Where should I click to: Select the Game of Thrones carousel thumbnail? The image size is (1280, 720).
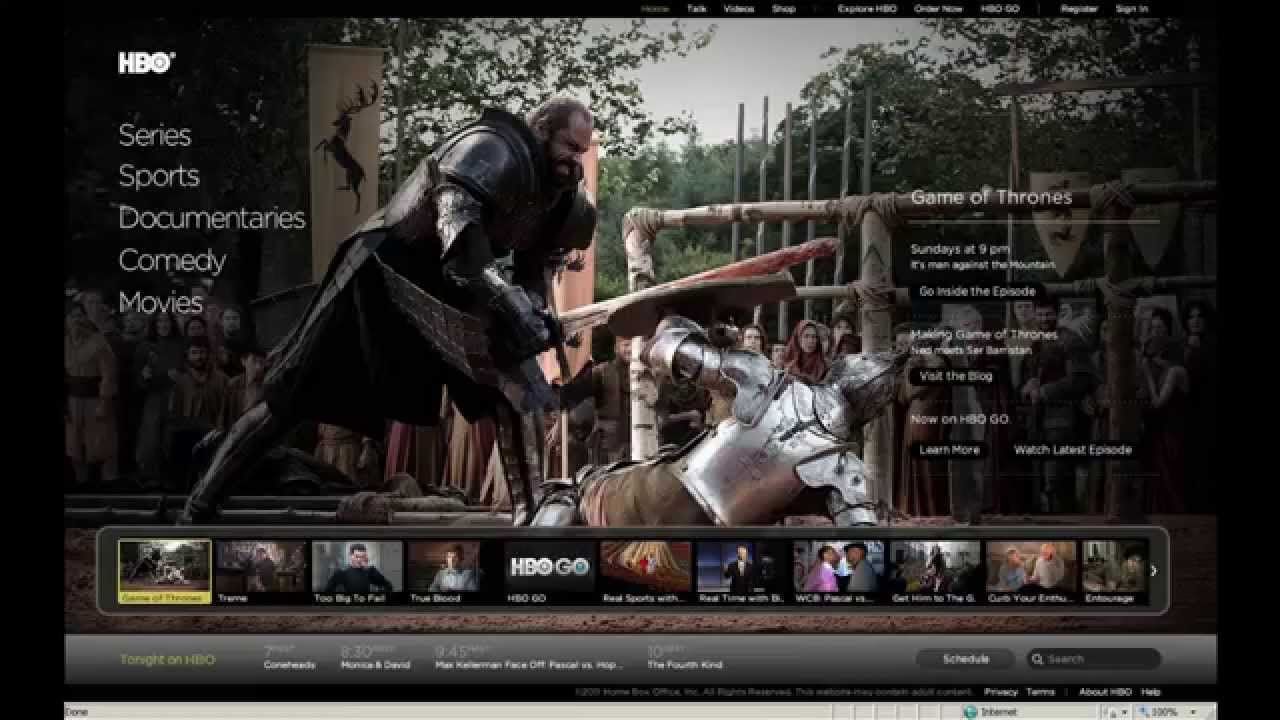165,572
